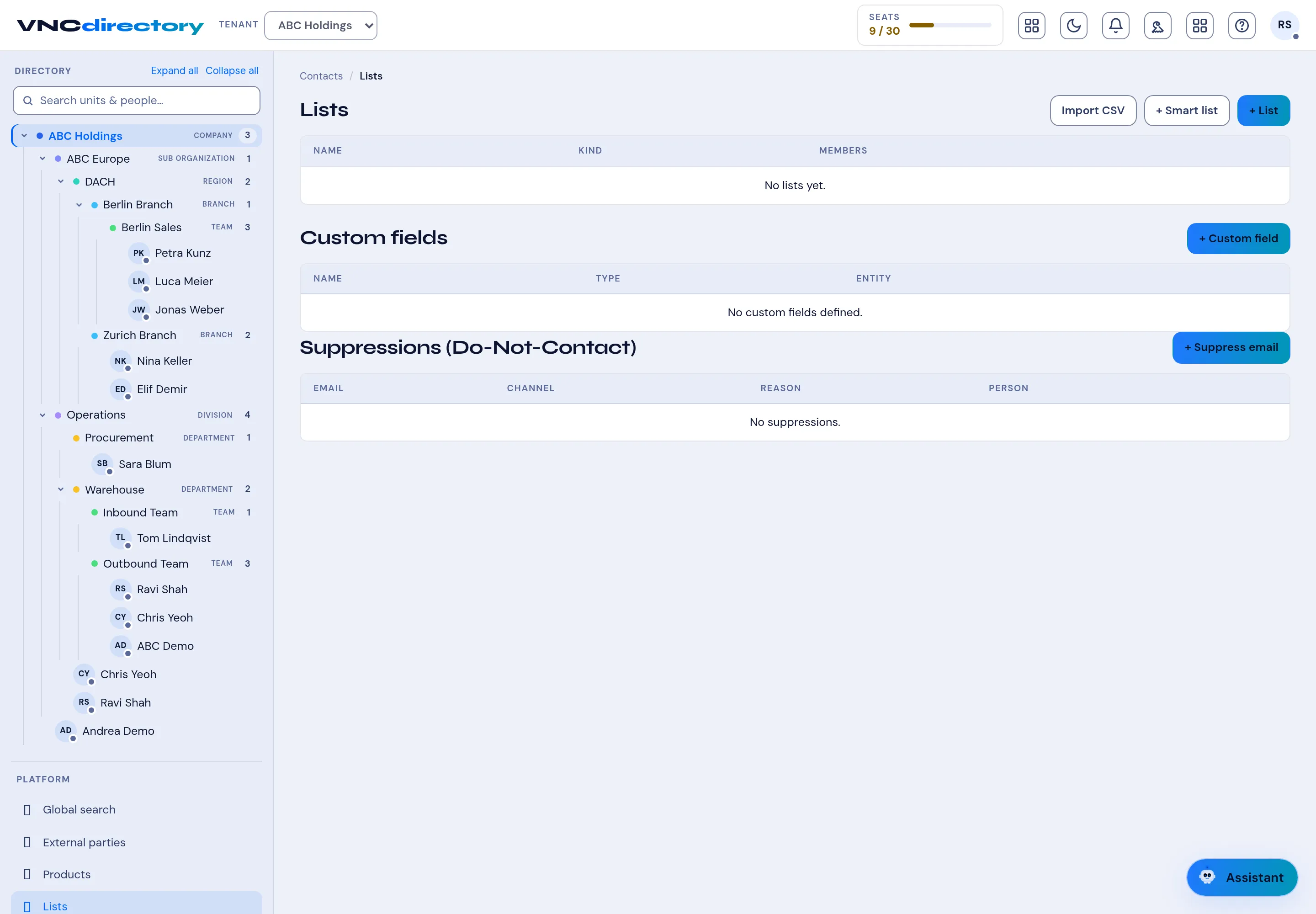Click + Suppress email button
The width and height of the screenshot is (1316, 914).
tap(1231, 348)
